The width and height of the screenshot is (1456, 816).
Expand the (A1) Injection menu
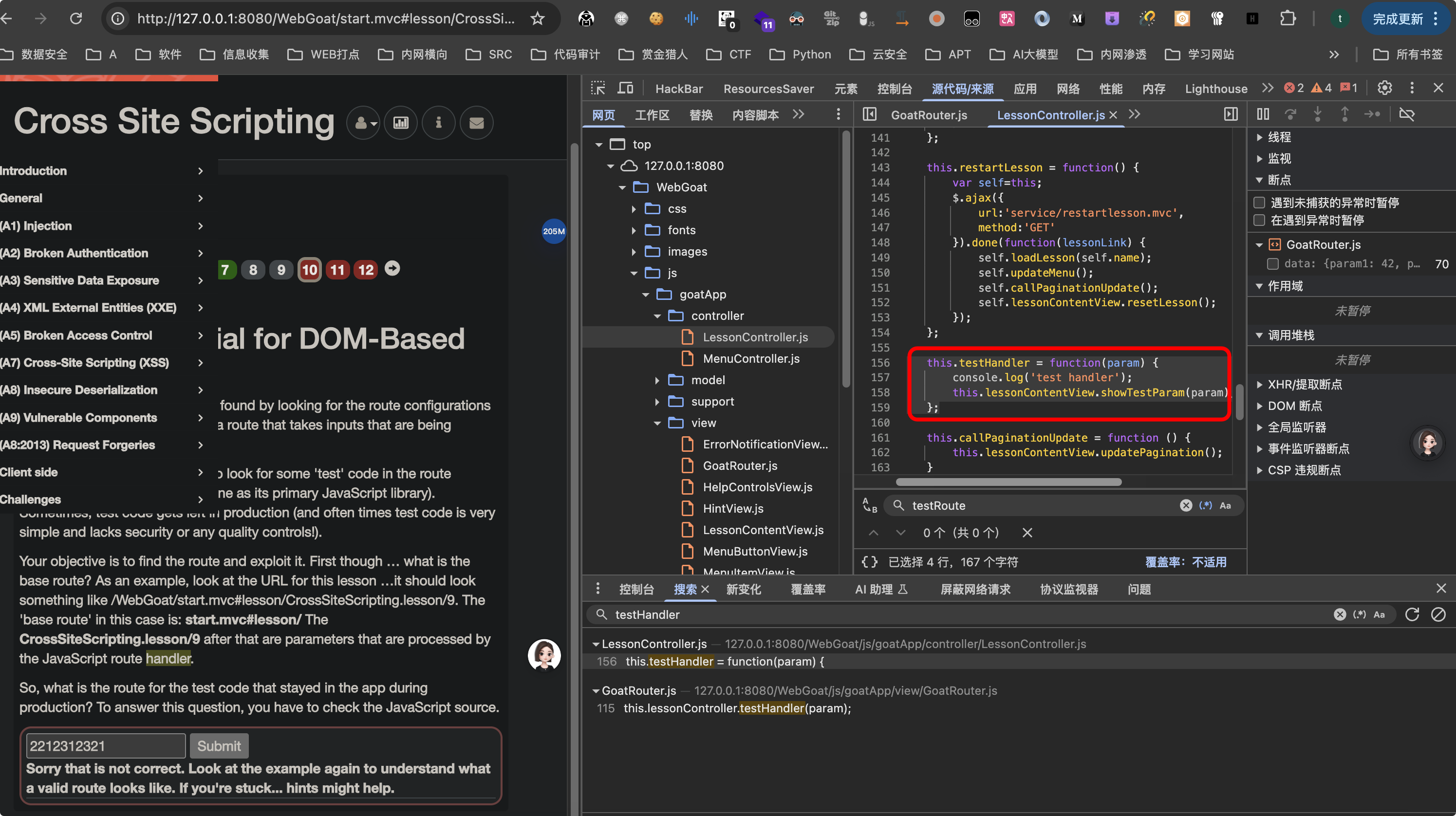point(102,225)
